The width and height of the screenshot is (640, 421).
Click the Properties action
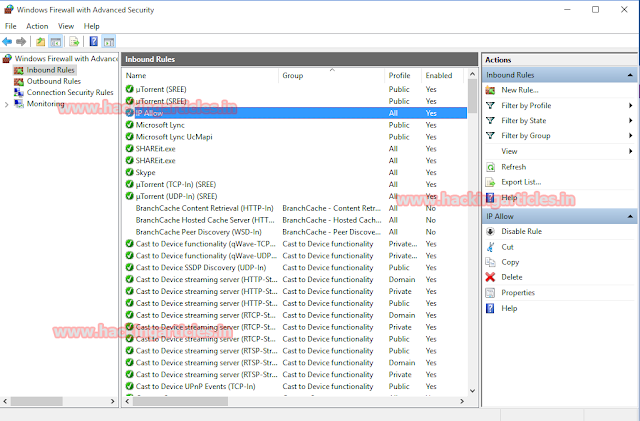518,293
